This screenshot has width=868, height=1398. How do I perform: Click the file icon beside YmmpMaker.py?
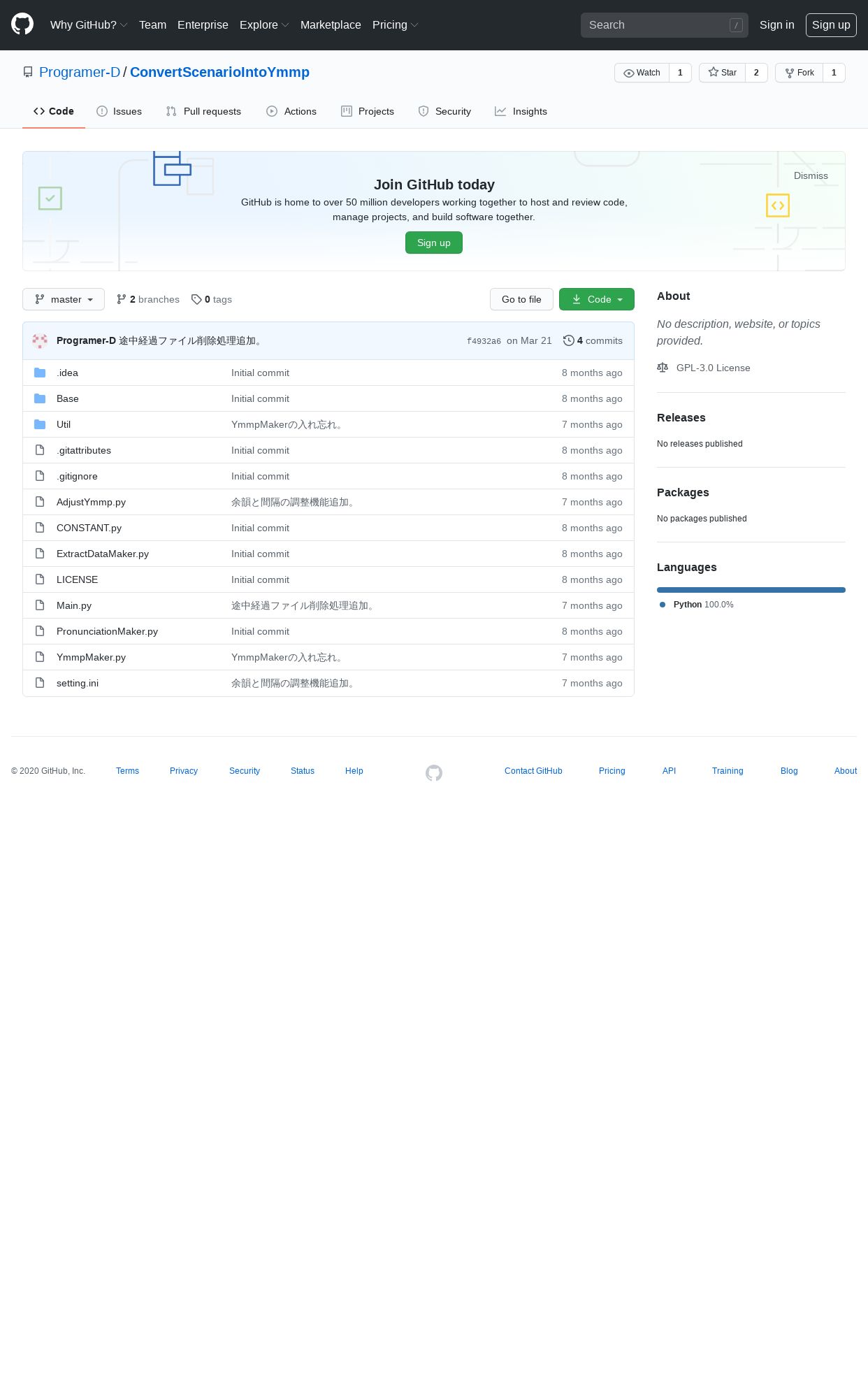[x=40, y=657]
